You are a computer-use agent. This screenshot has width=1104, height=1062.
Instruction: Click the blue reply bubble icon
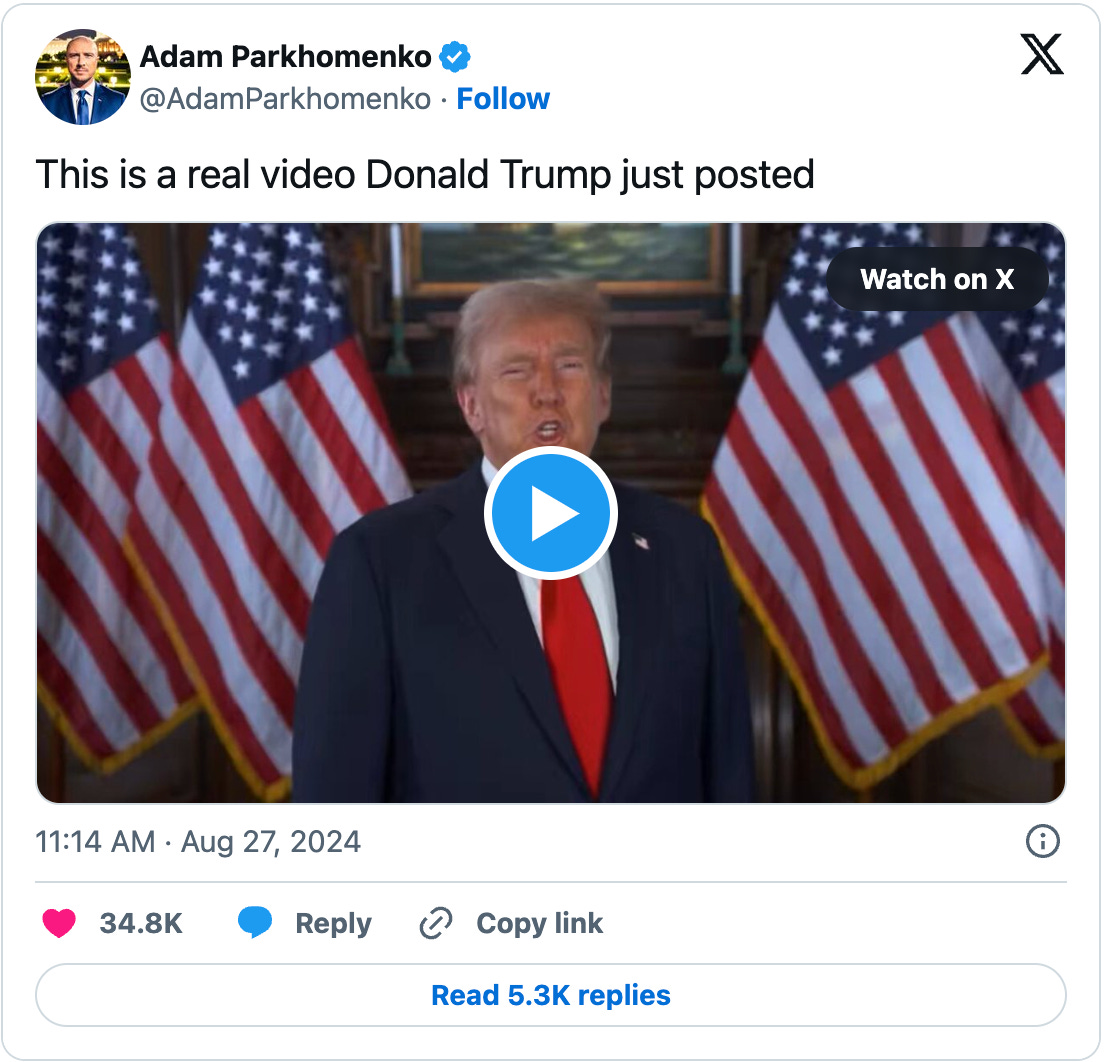tap(255, 923)
